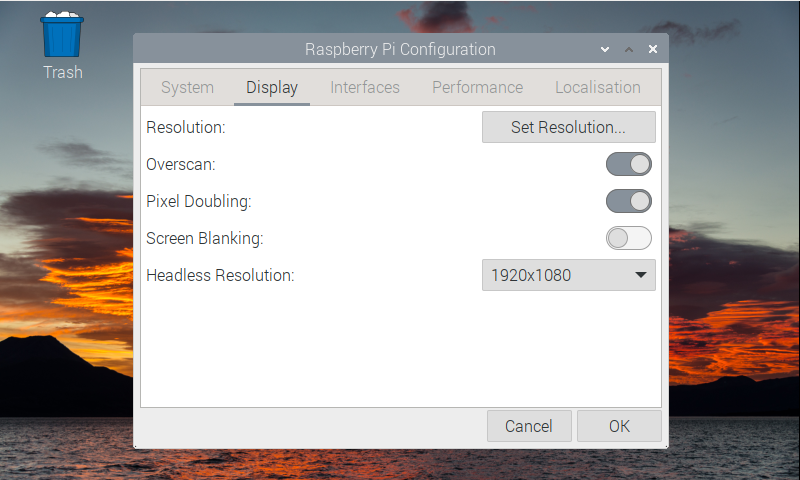Minimize window using the down chevron
Image resolution: width=800 pixels, height=480 pixels.
pyautogui.click(x=605, y=49)
